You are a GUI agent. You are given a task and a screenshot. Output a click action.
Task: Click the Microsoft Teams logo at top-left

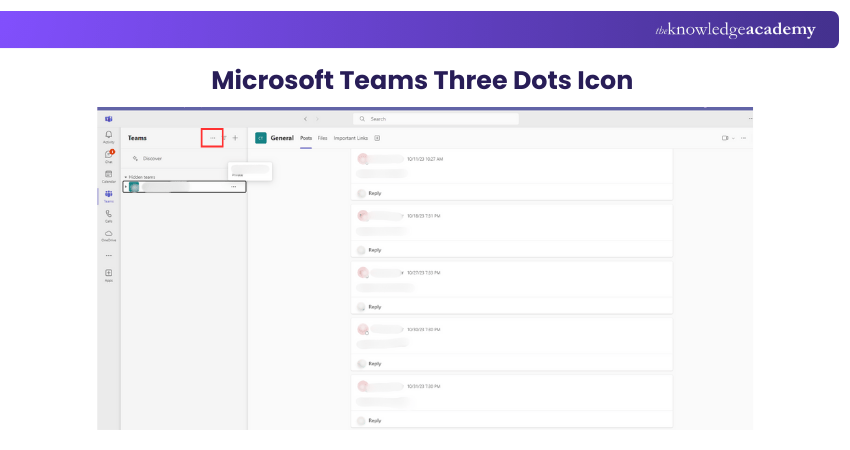click(108, 119)
